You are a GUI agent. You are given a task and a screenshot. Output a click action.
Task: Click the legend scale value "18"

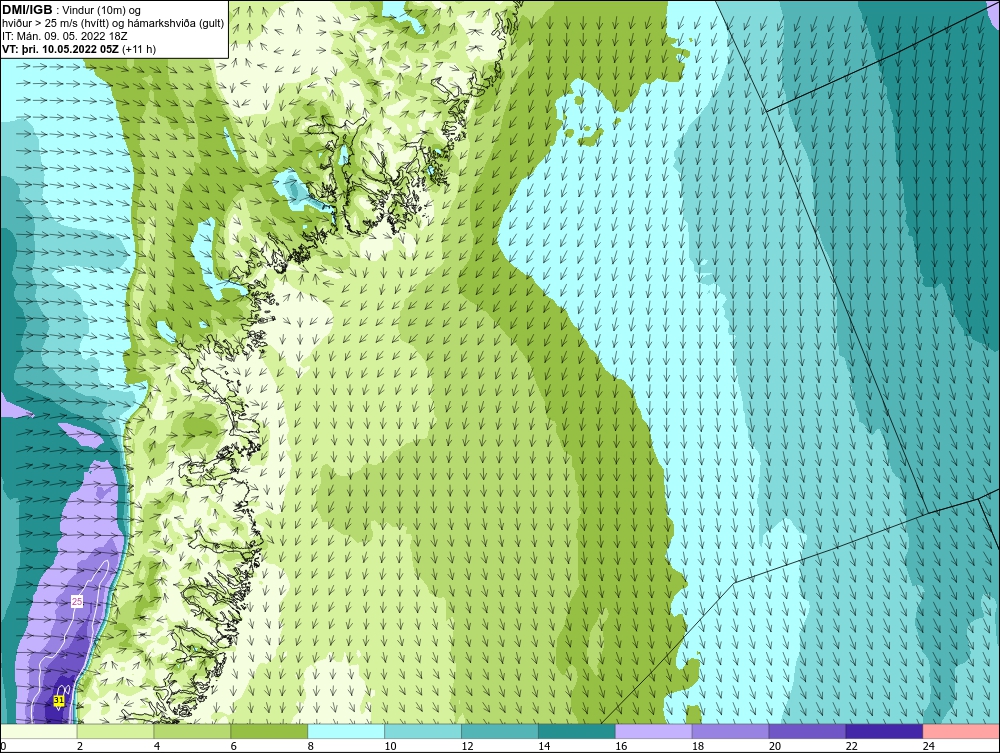click(698, 746)
